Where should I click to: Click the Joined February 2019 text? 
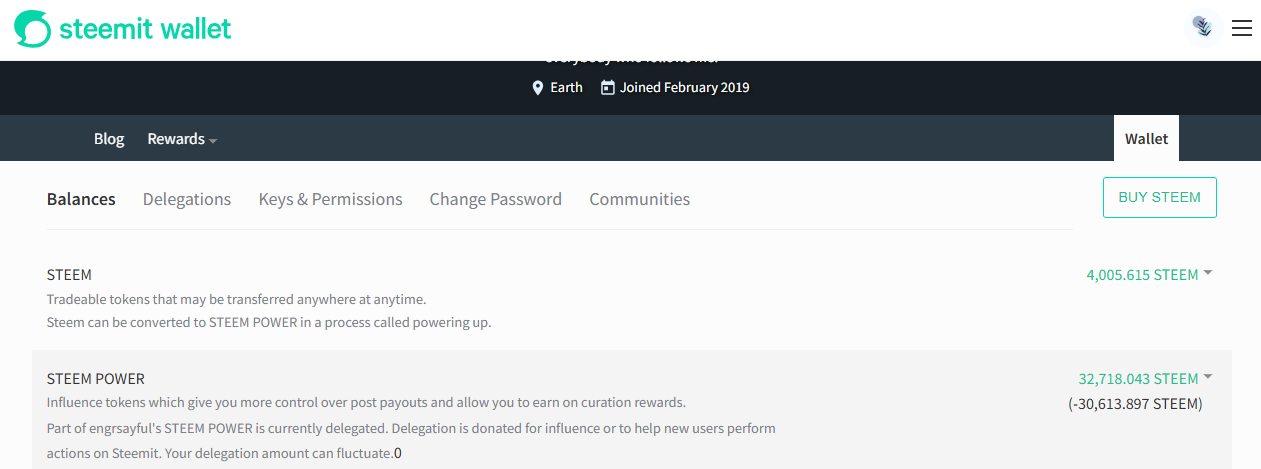coord(685,87)
